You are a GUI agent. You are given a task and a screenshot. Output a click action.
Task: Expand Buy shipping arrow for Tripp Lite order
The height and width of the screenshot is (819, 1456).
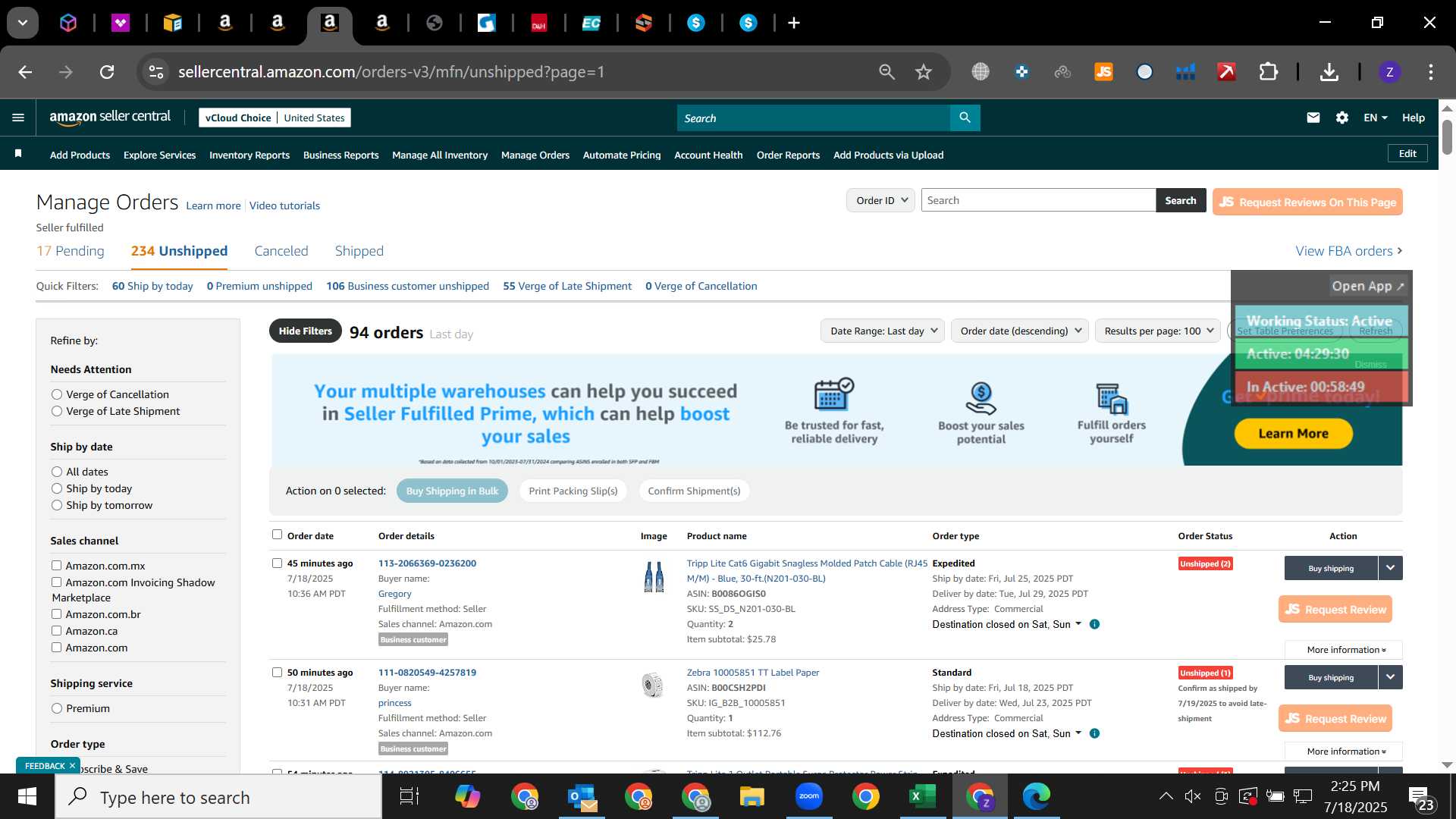click(x=1390, y=568)
